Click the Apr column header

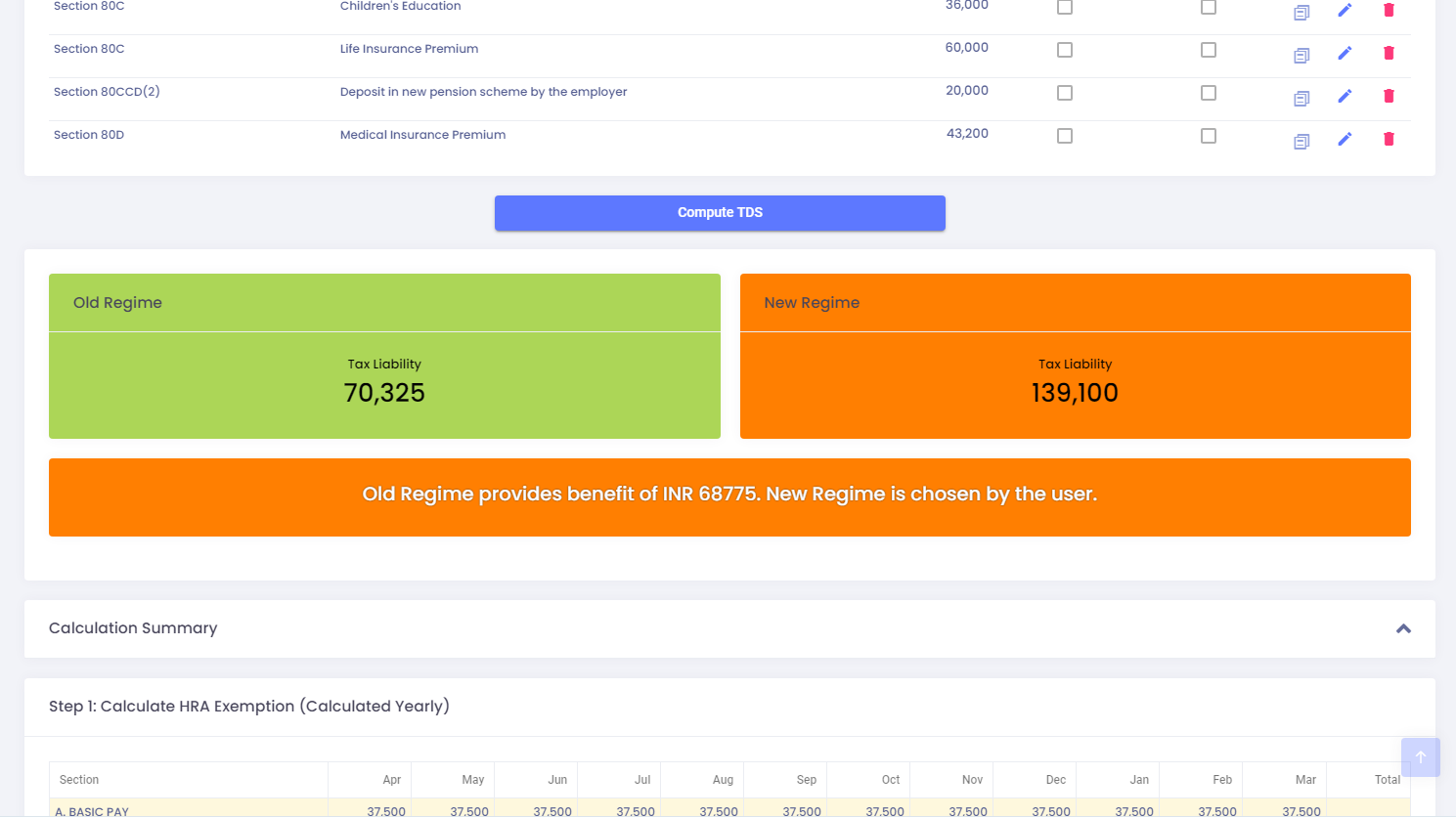pos(391,780)
